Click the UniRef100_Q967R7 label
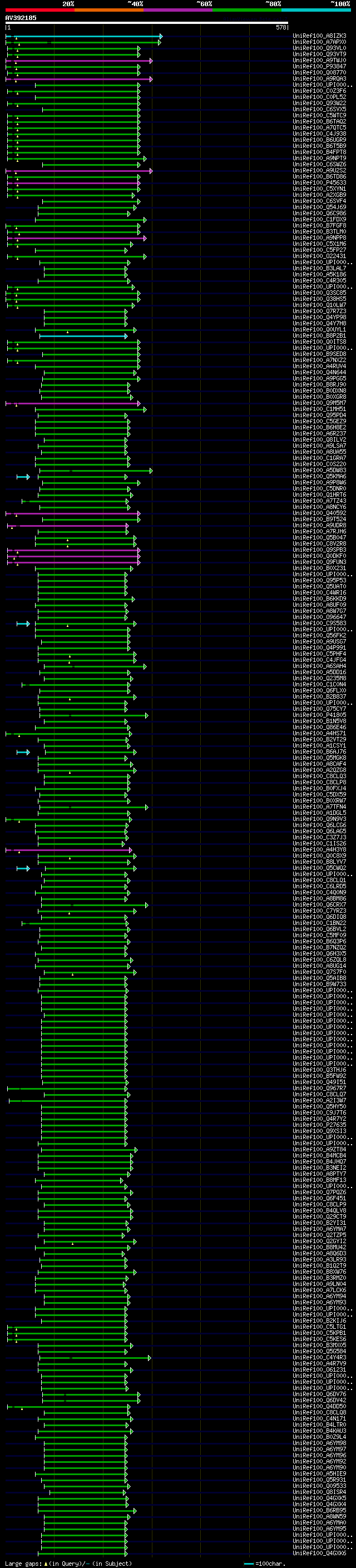 click(319, 1089)
